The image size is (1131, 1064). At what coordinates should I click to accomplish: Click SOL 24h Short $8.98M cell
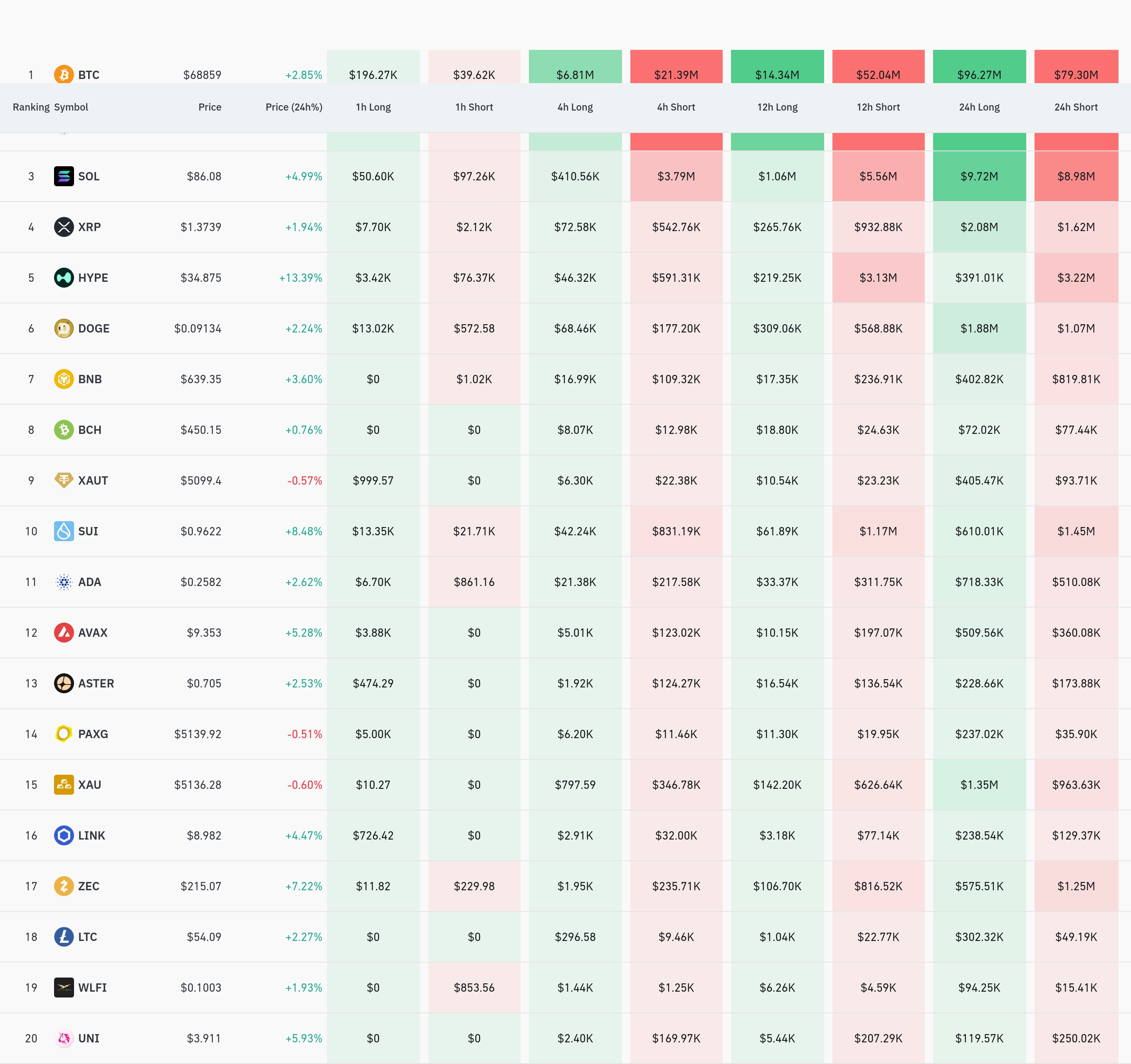tap(1076, 176)
